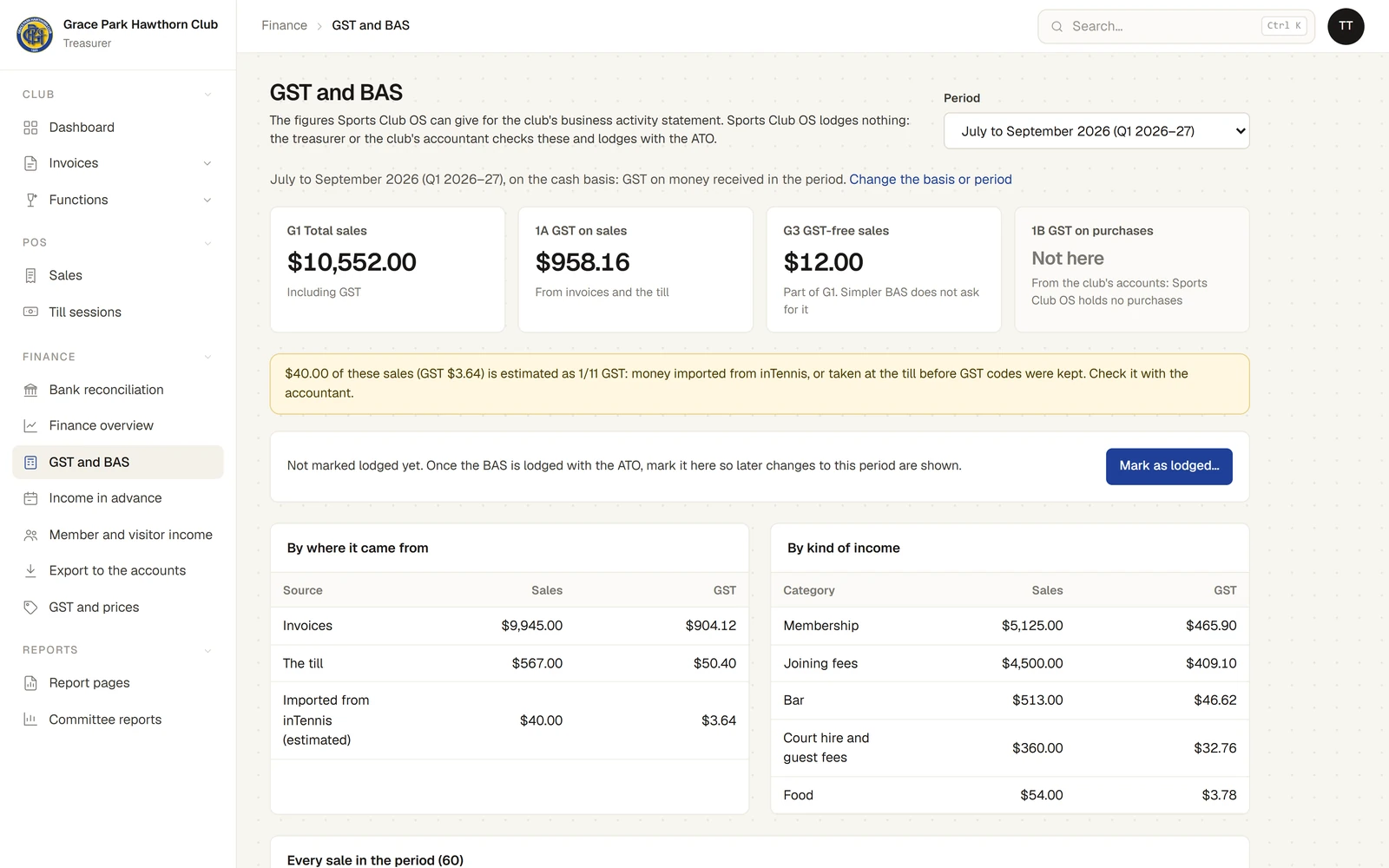Click the yellow estimated GST notice

coord(760,384)
